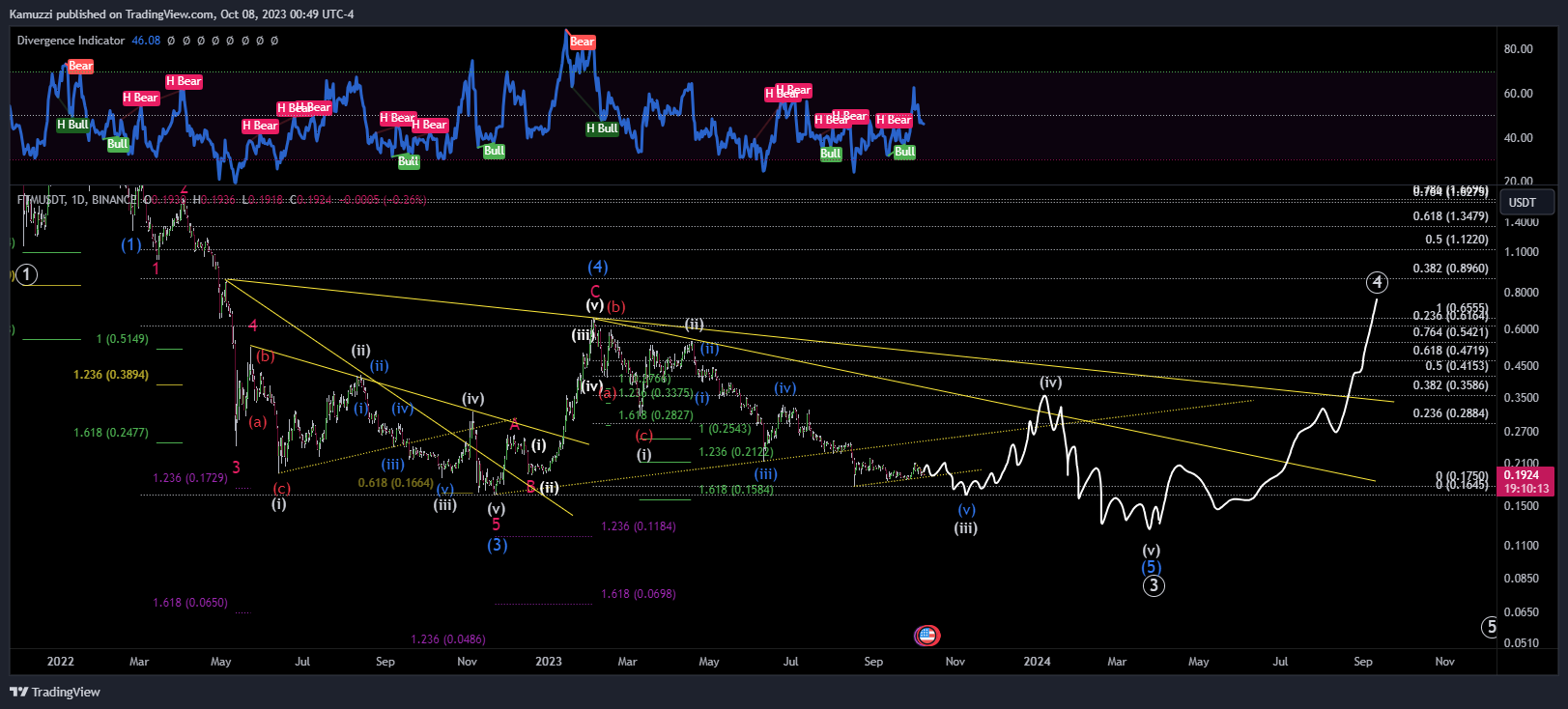Click the Divergence Indicator title
The width and height of the screenshot is (1568, 709).
(x=71, y=41)
